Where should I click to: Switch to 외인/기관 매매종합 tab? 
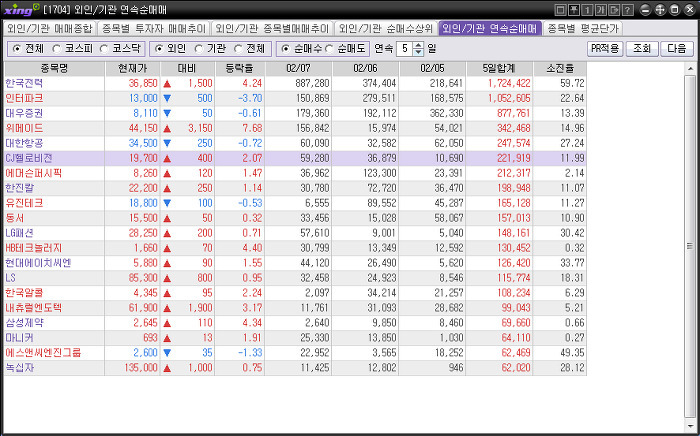coord(50,29)
